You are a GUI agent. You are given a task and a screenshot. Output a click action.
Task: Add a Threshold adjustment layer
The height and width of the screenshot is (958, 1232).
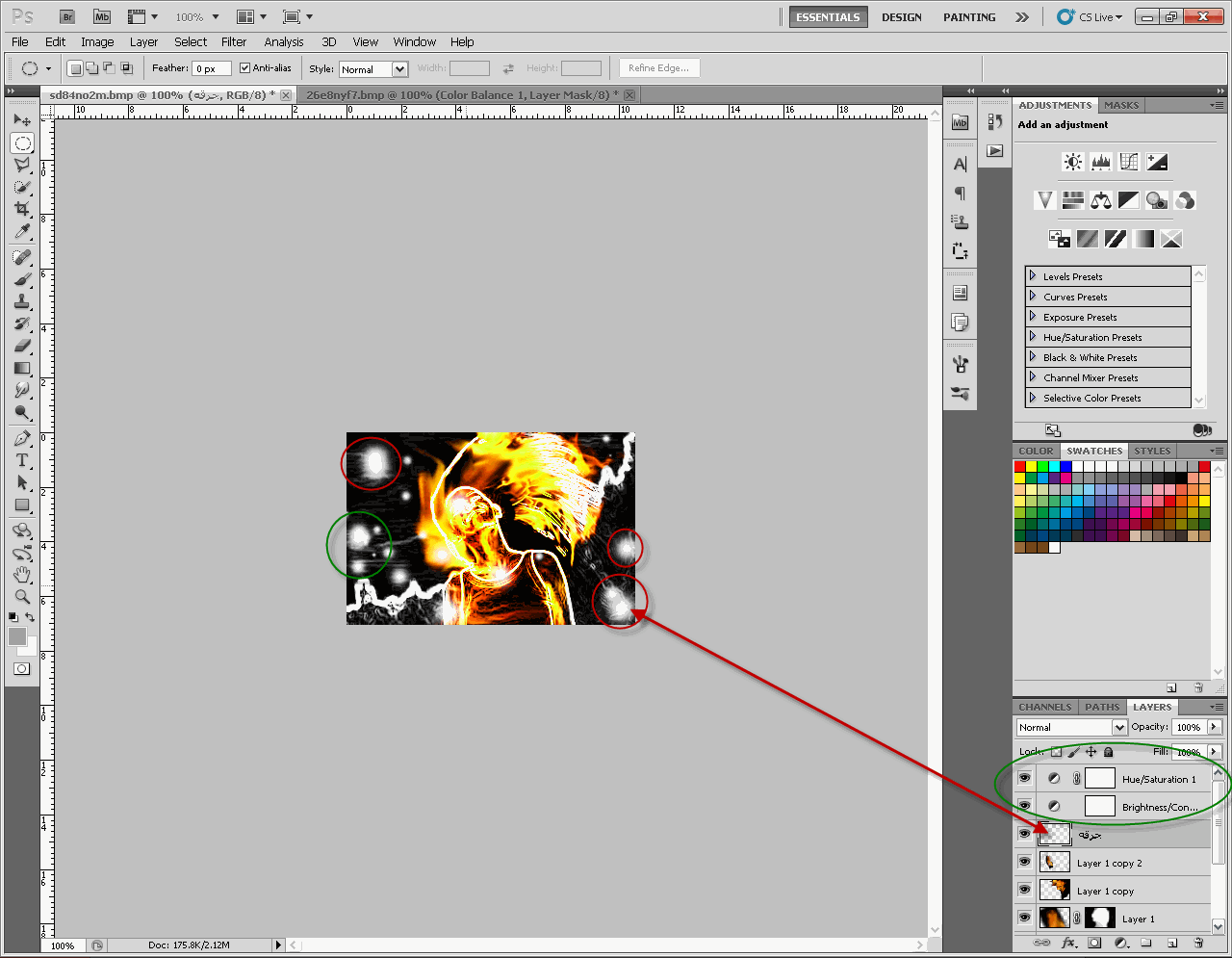point(1116,239)
